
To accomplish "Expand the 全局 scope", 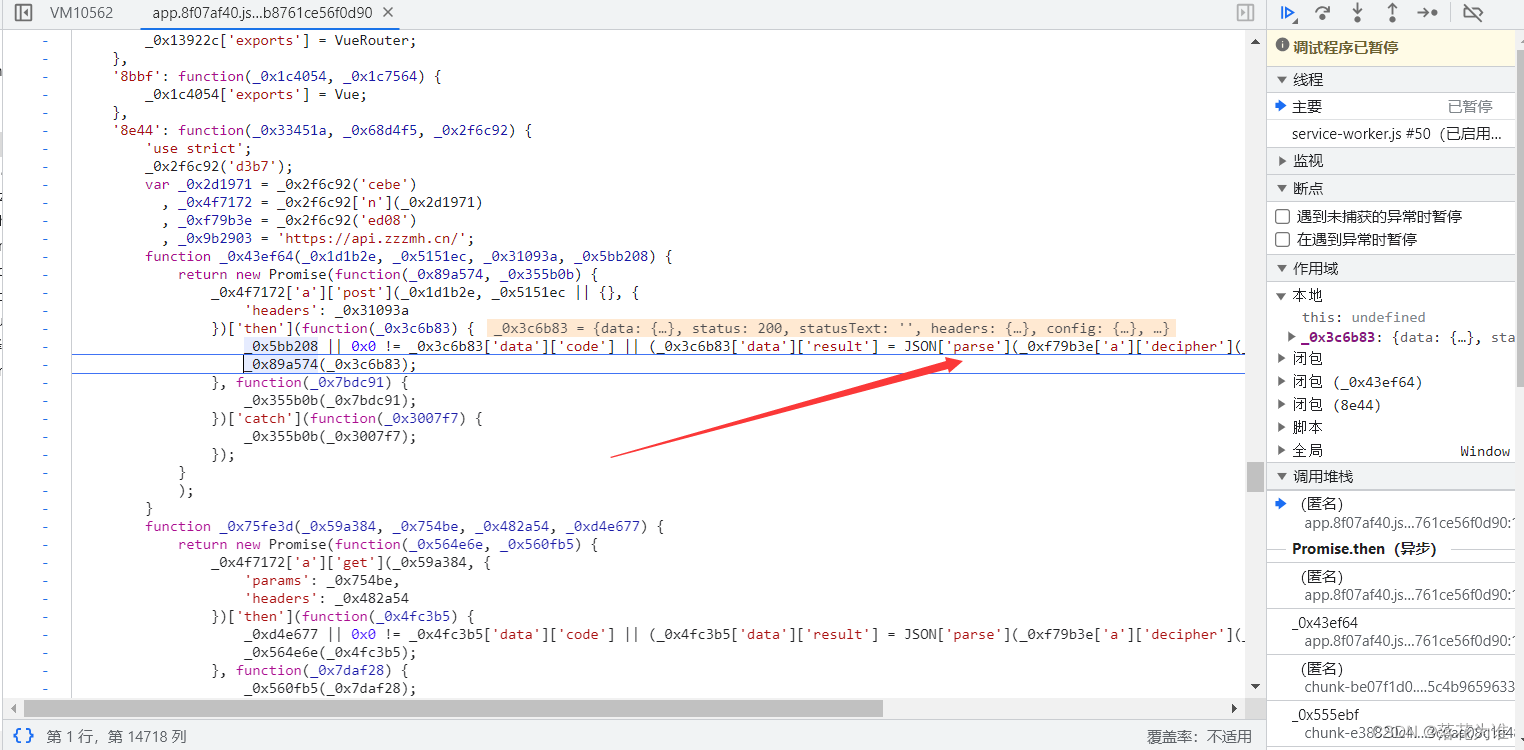I will tap(1282, 450).
